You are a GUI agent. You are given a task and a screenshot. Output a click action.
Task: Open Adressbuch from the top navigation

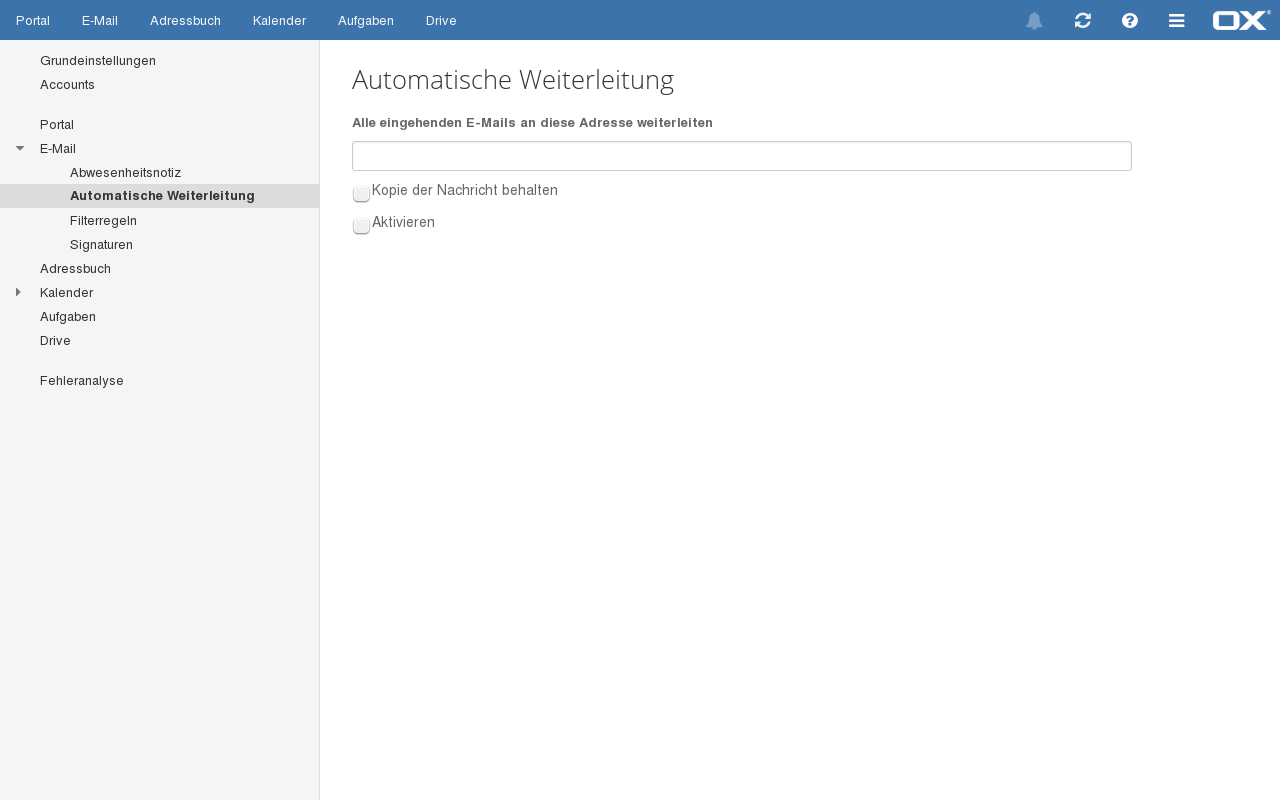(x=185, y=20)
